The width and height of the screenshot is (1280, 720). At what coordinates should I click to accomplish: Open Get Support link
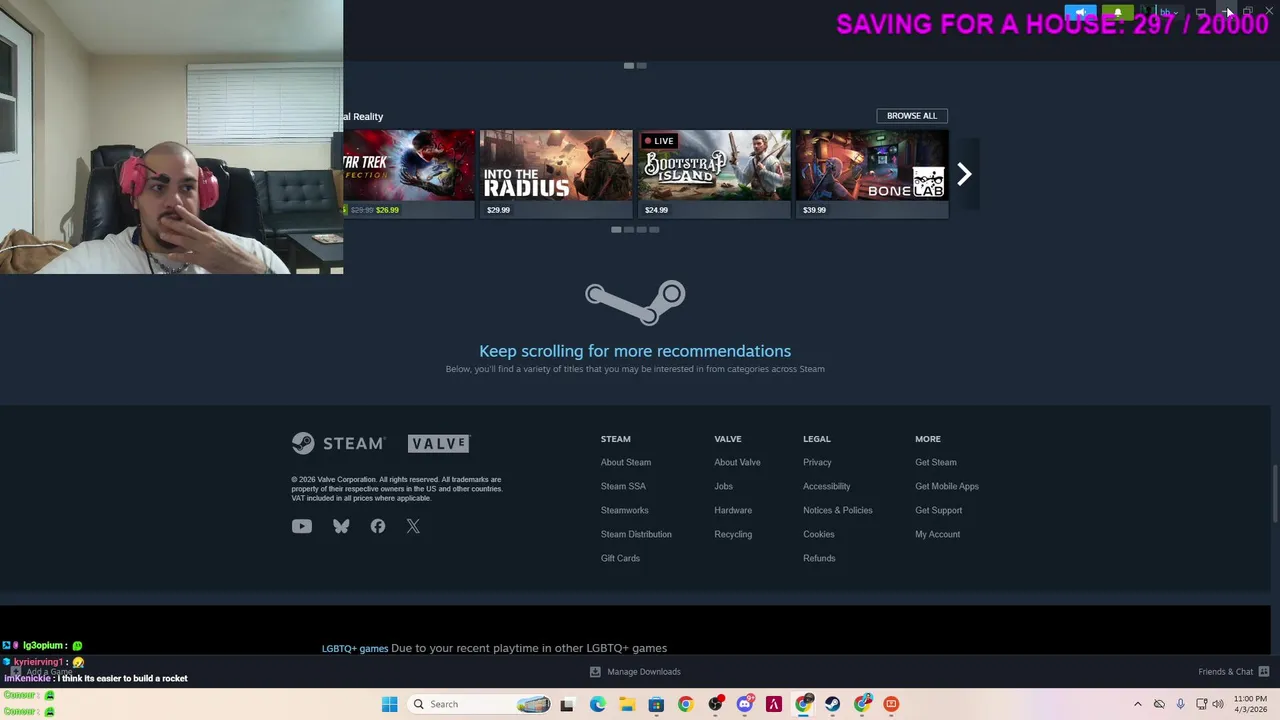(x=938, y=510)
